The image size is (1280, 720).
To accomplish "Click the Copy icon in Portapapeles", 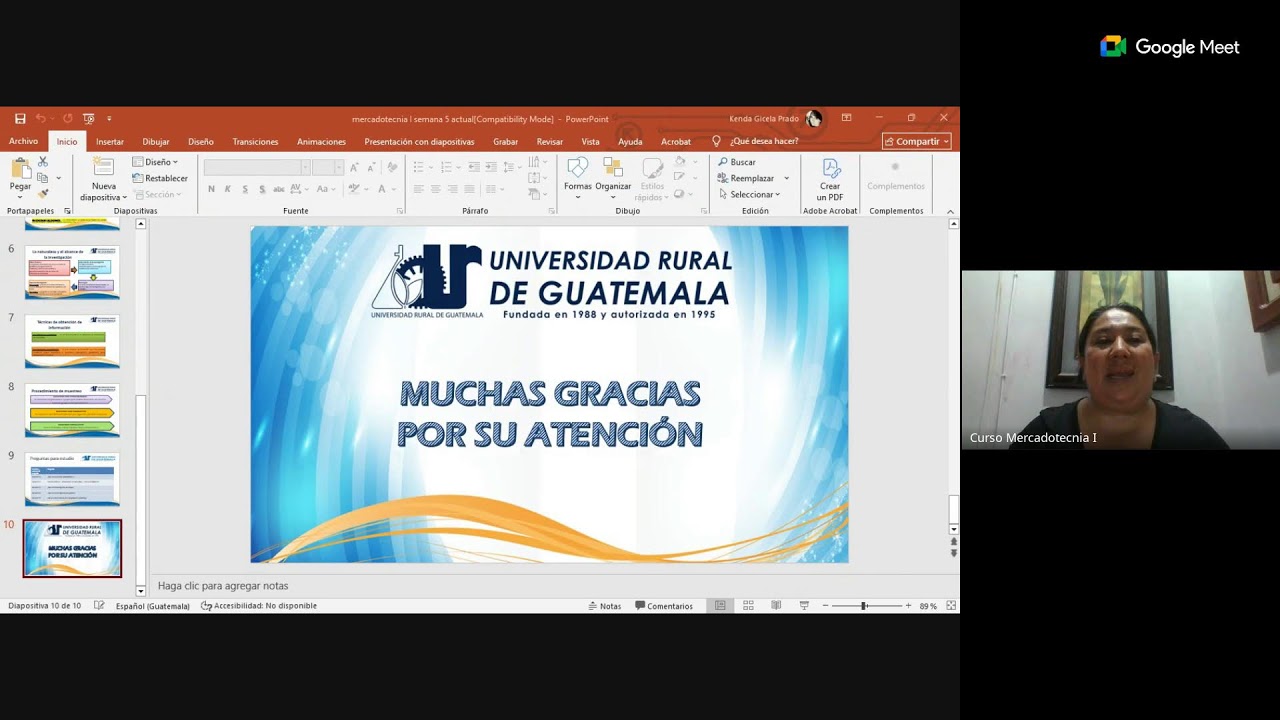I will 43,178.
